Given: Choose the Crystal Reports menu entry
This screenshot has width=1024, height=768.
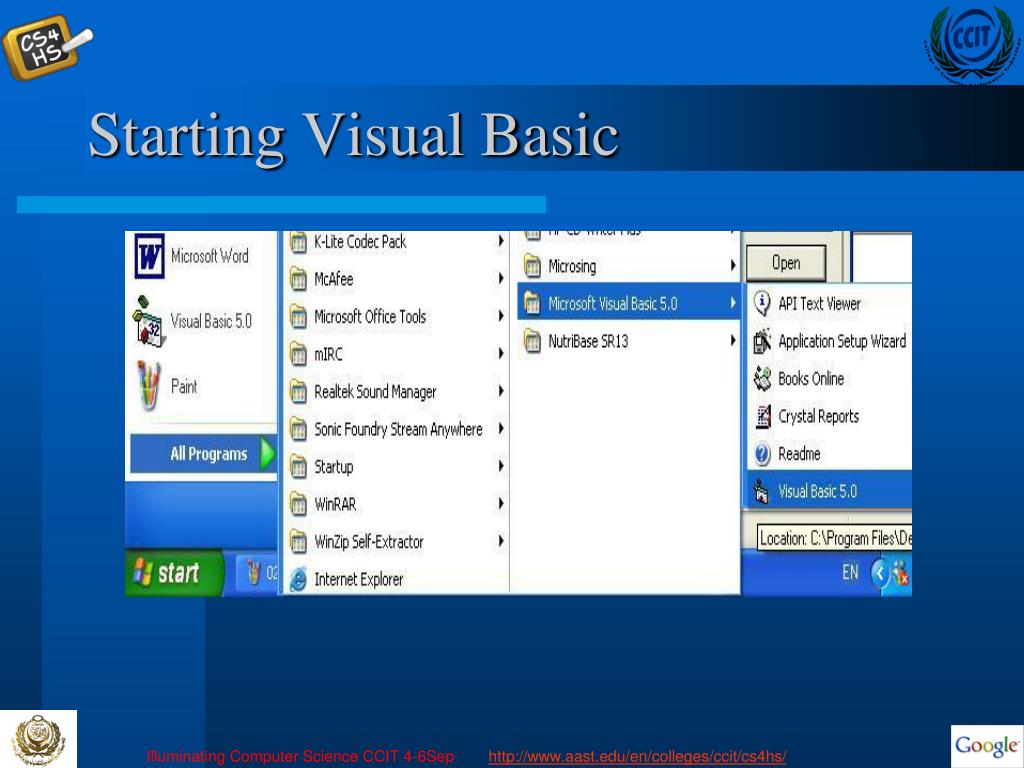Looking at the screenshot, I should 829,416.
